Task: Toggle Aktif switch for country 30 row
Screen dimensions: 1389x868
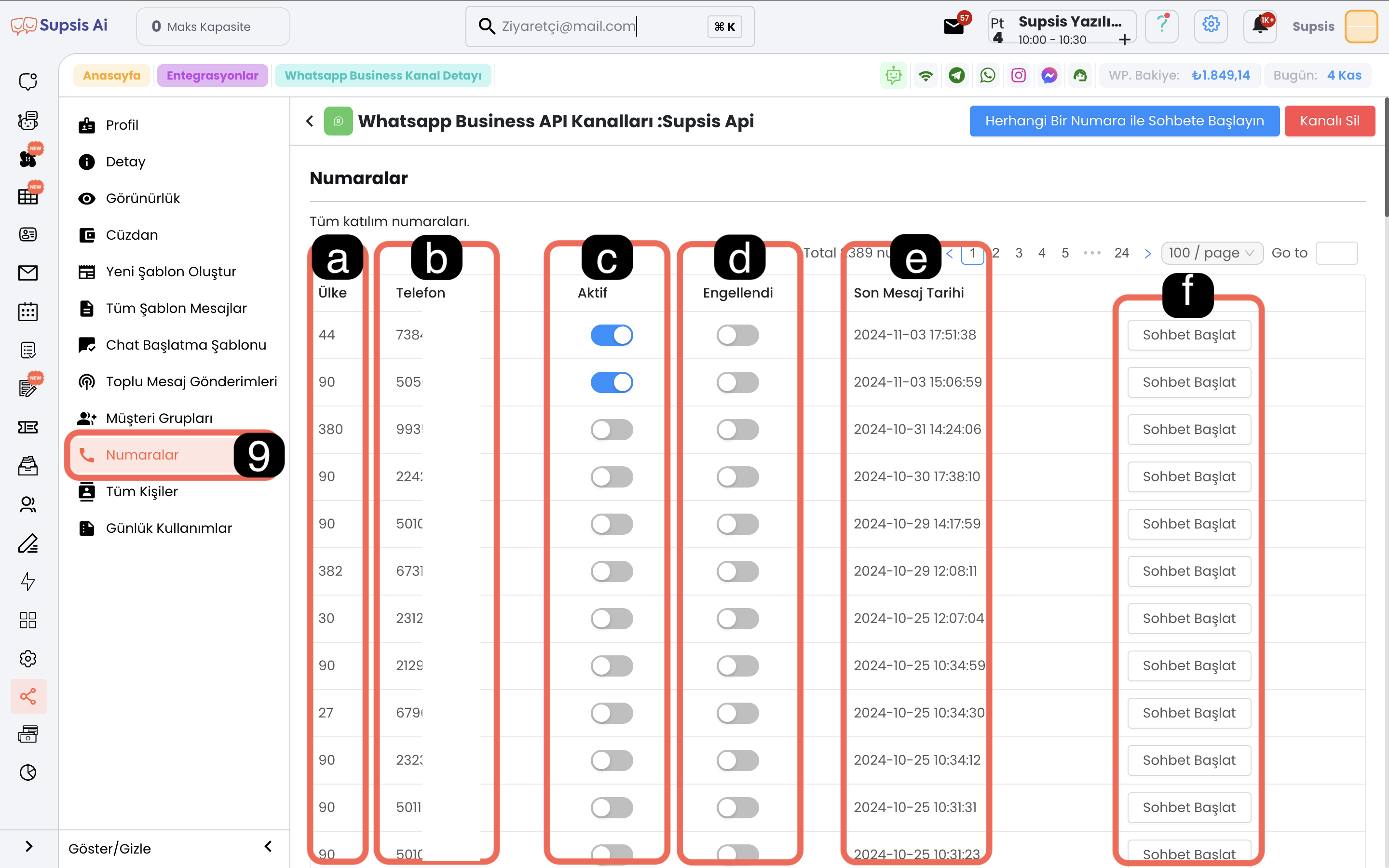Action: 612,618
